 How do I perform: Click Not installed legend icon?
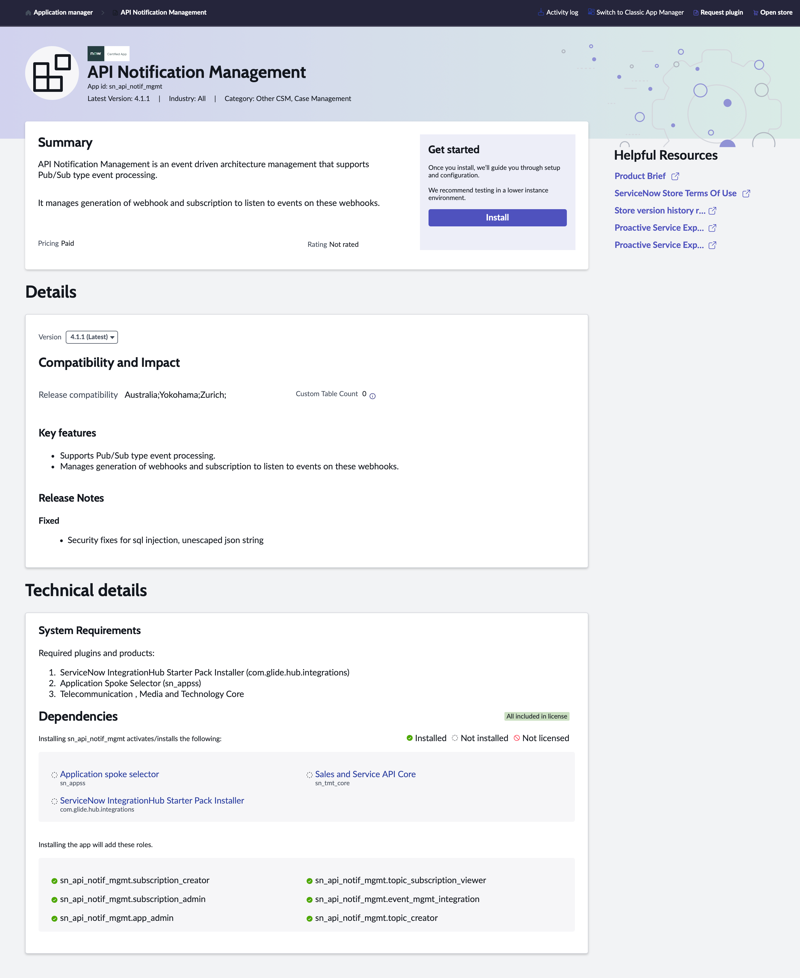(455, 738)
